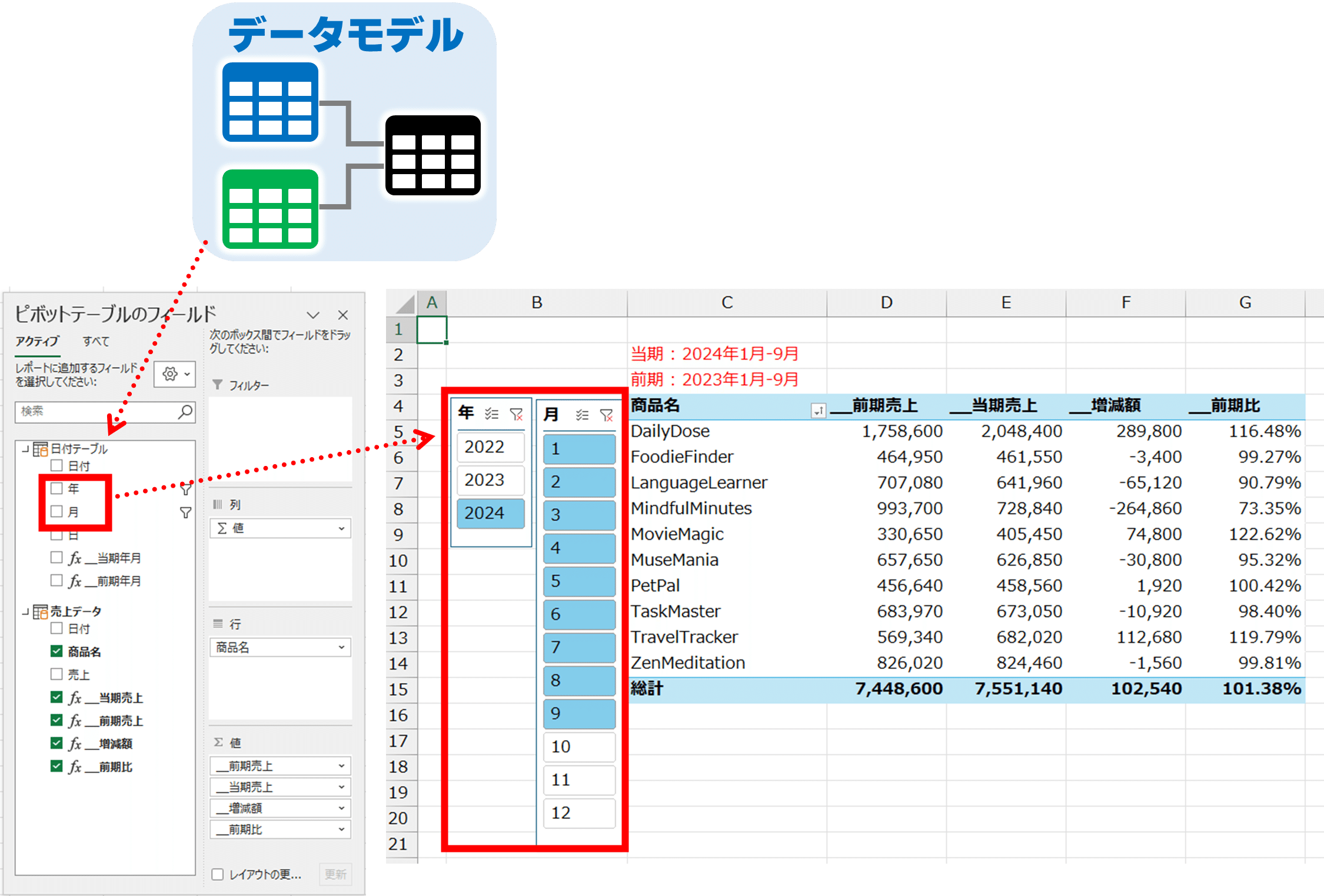Click the multi-select icon on the 月 slicer
The width and height of the screenshot is (1324, 896).
coord(582,415)
